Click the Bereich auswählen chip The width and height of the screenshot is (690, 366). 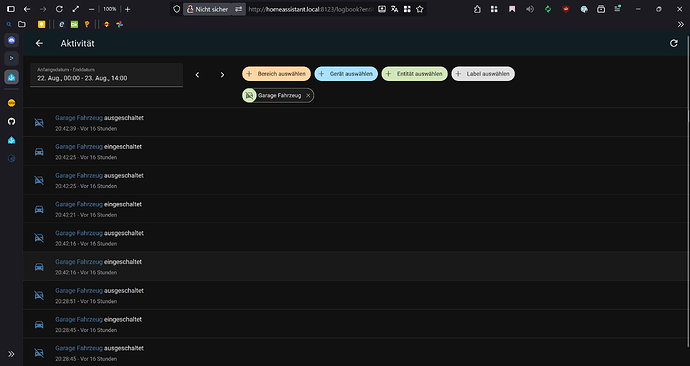point(276,74)
